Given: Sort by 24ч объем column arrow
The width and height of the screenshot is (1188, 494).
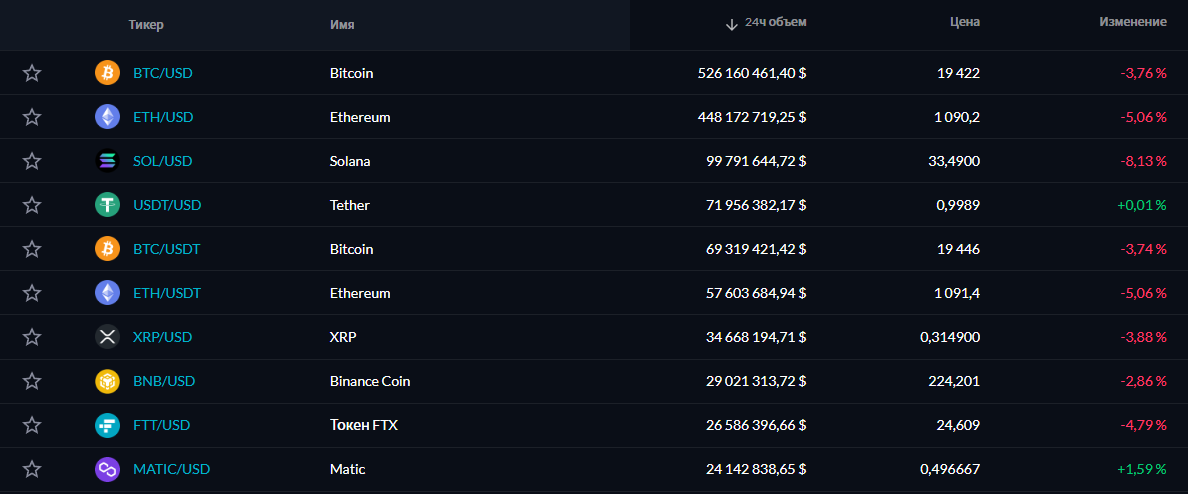Looking at the screenshot, I should tap(732, 23).
